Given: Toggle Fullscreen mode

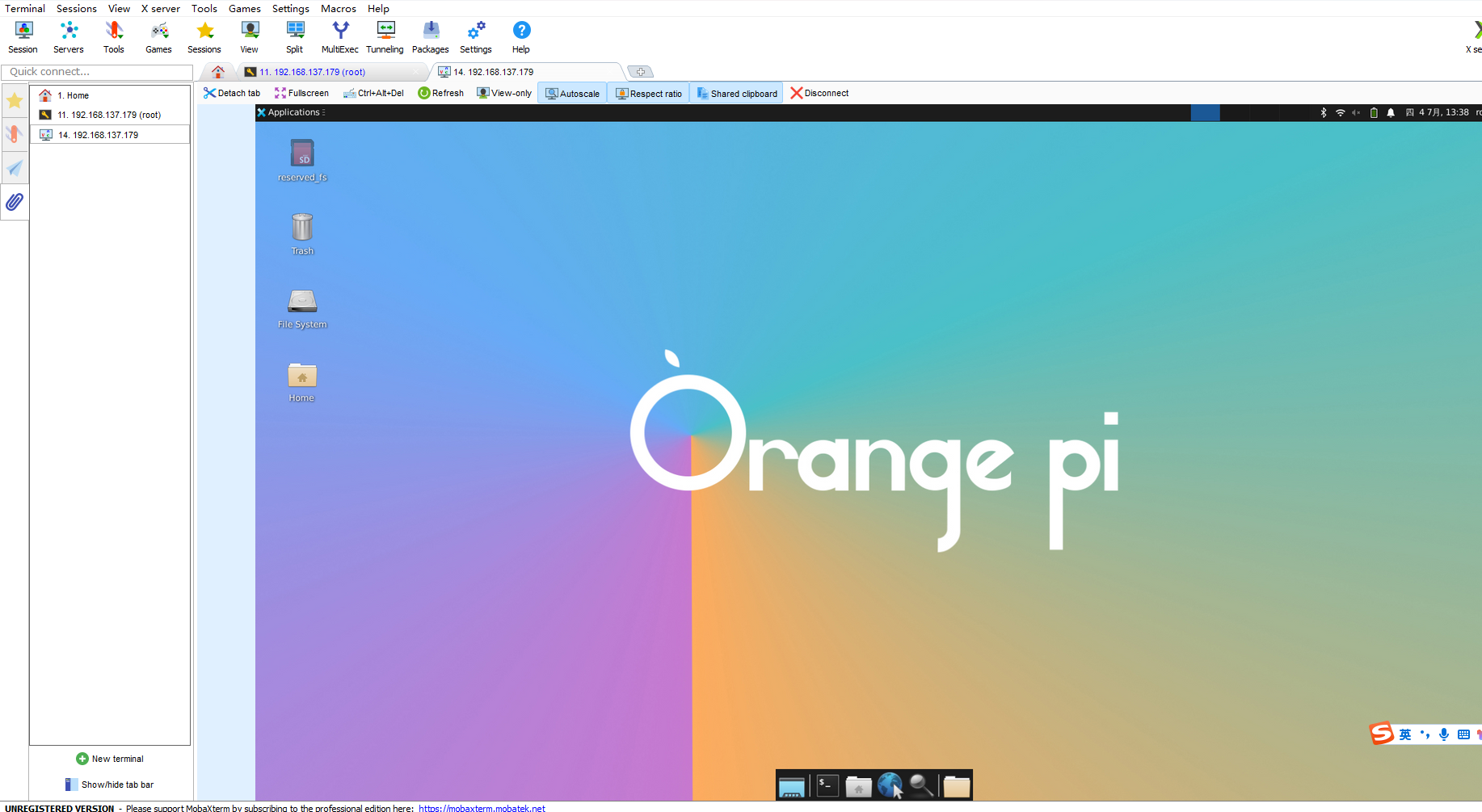Looking at the screenshot, I should click(302, 93).
